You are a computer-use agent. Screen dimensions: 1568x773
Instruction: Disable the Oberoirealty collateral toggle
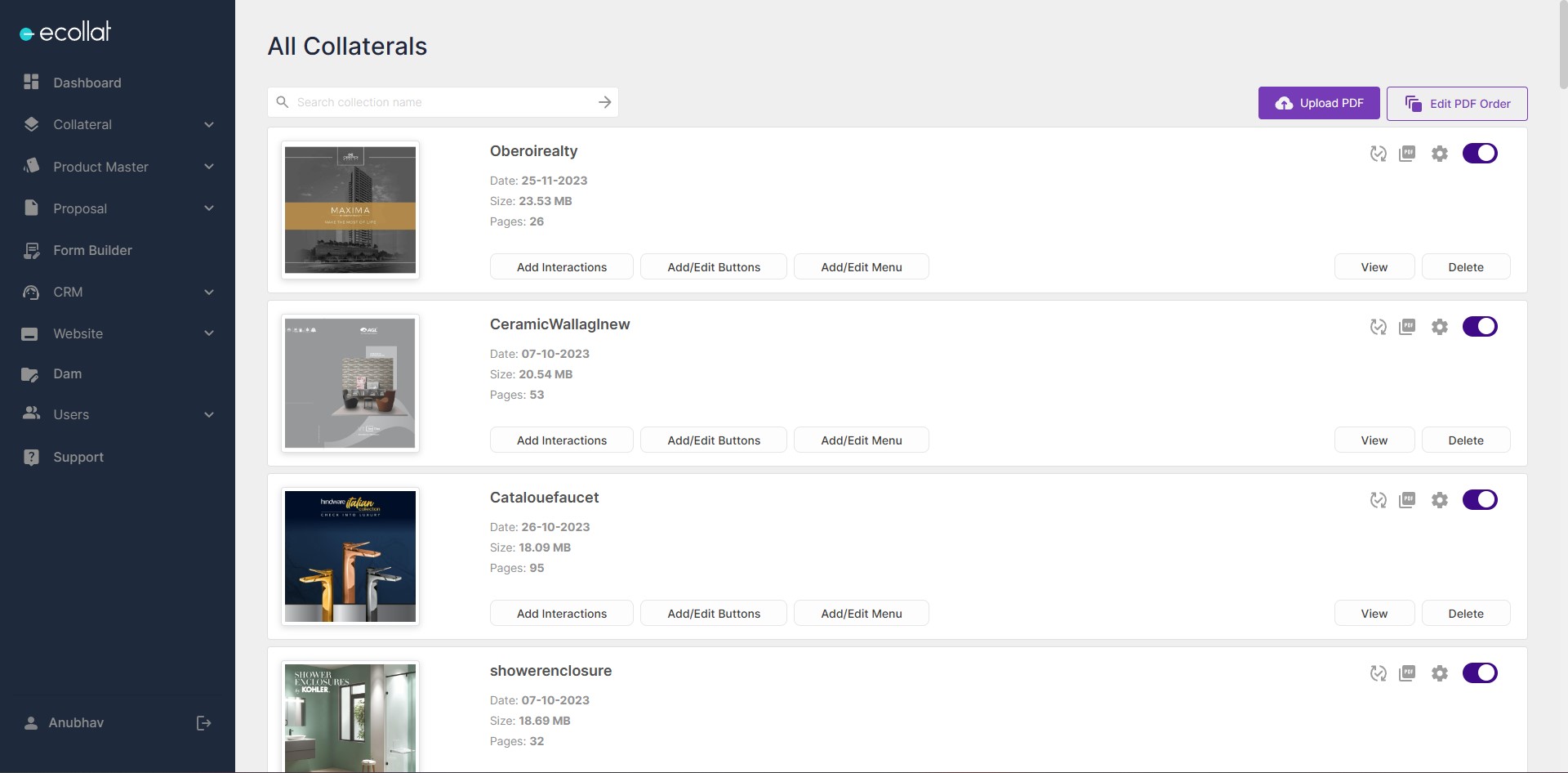tap(1479, 154)
